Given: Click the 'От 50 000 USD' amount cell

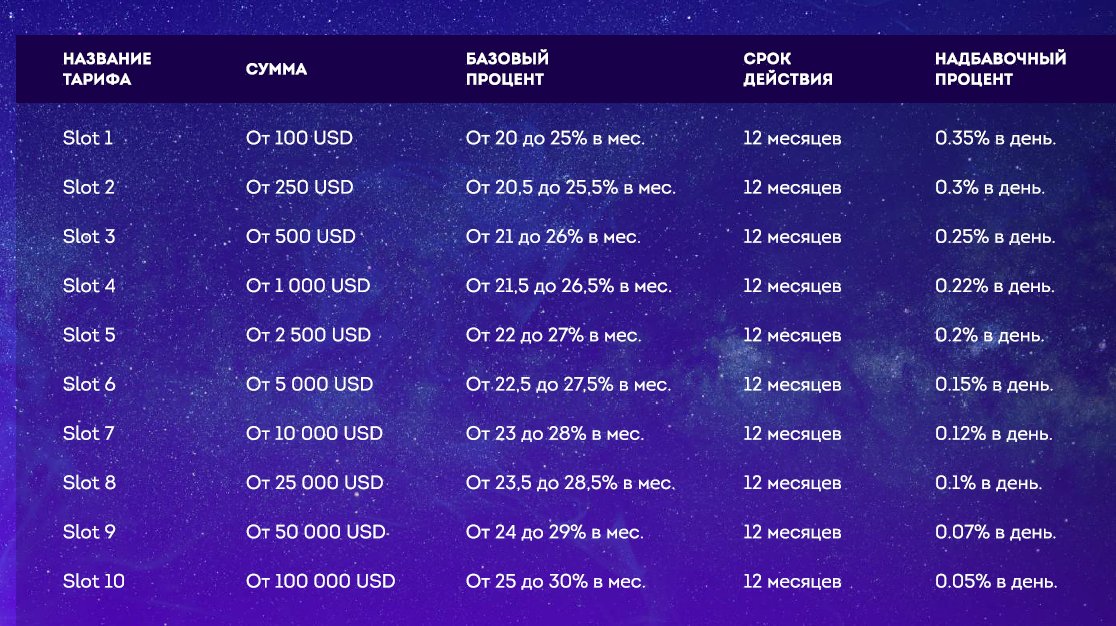Looking at the screenshot, I should click(x=315, y=532).
